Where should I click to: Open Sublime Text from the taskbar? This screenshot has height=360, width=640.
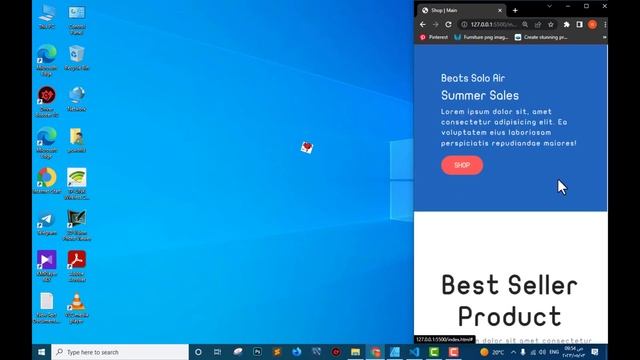coord(277,352)
